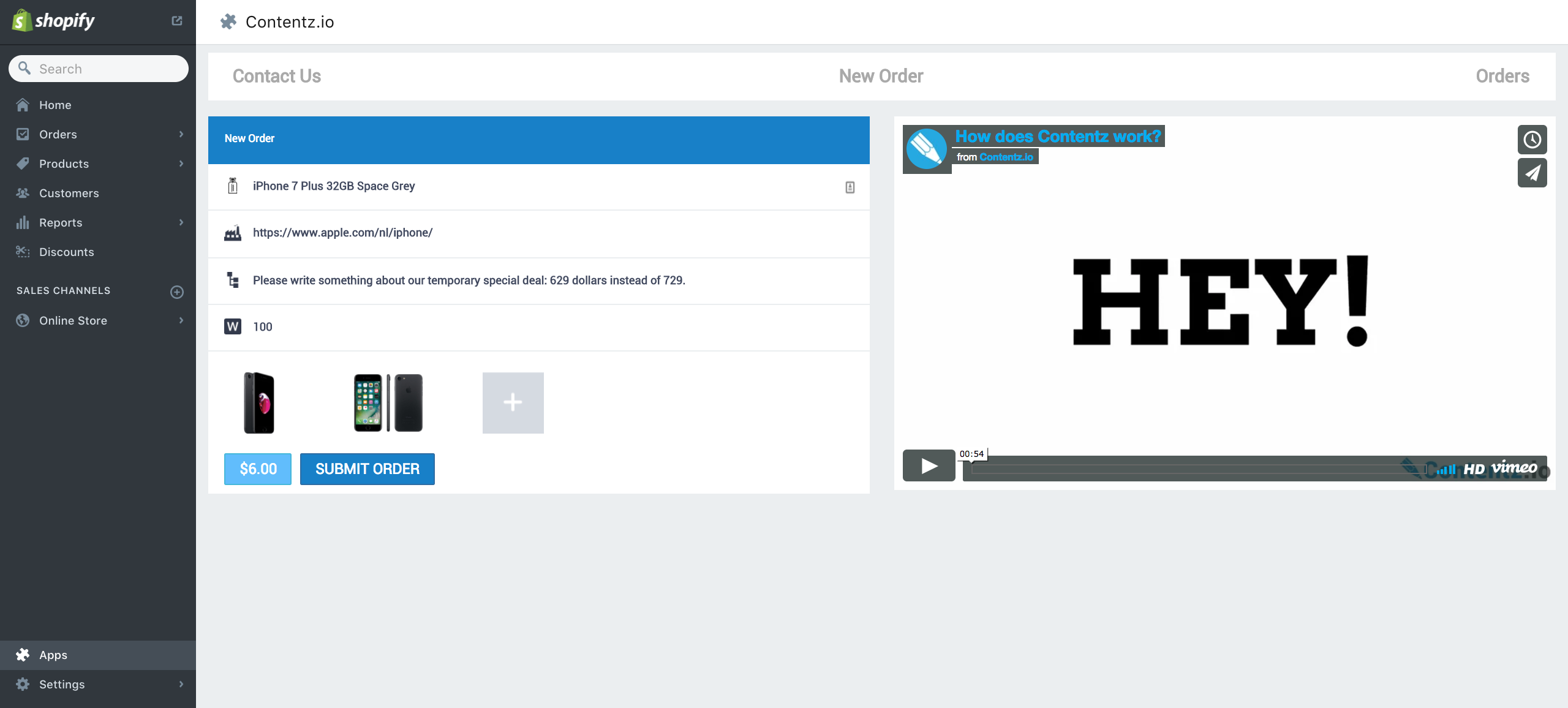1568x708 pixels.
Task: Click the iPhone 7 Plus product title field
Action: (x=539, y=187)
